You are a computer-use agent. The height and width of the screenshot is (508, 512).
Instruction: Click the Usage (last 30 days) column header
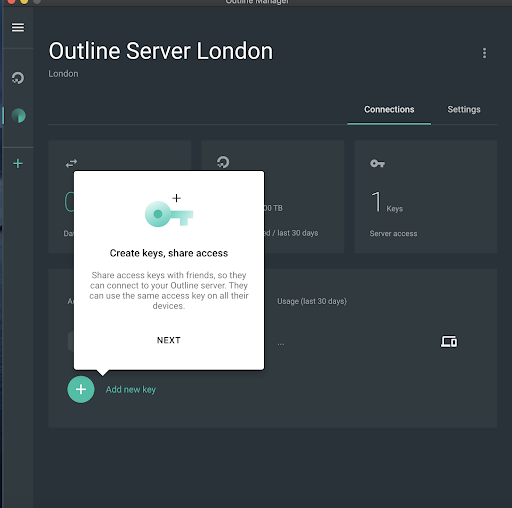click(x=312, y=301)
